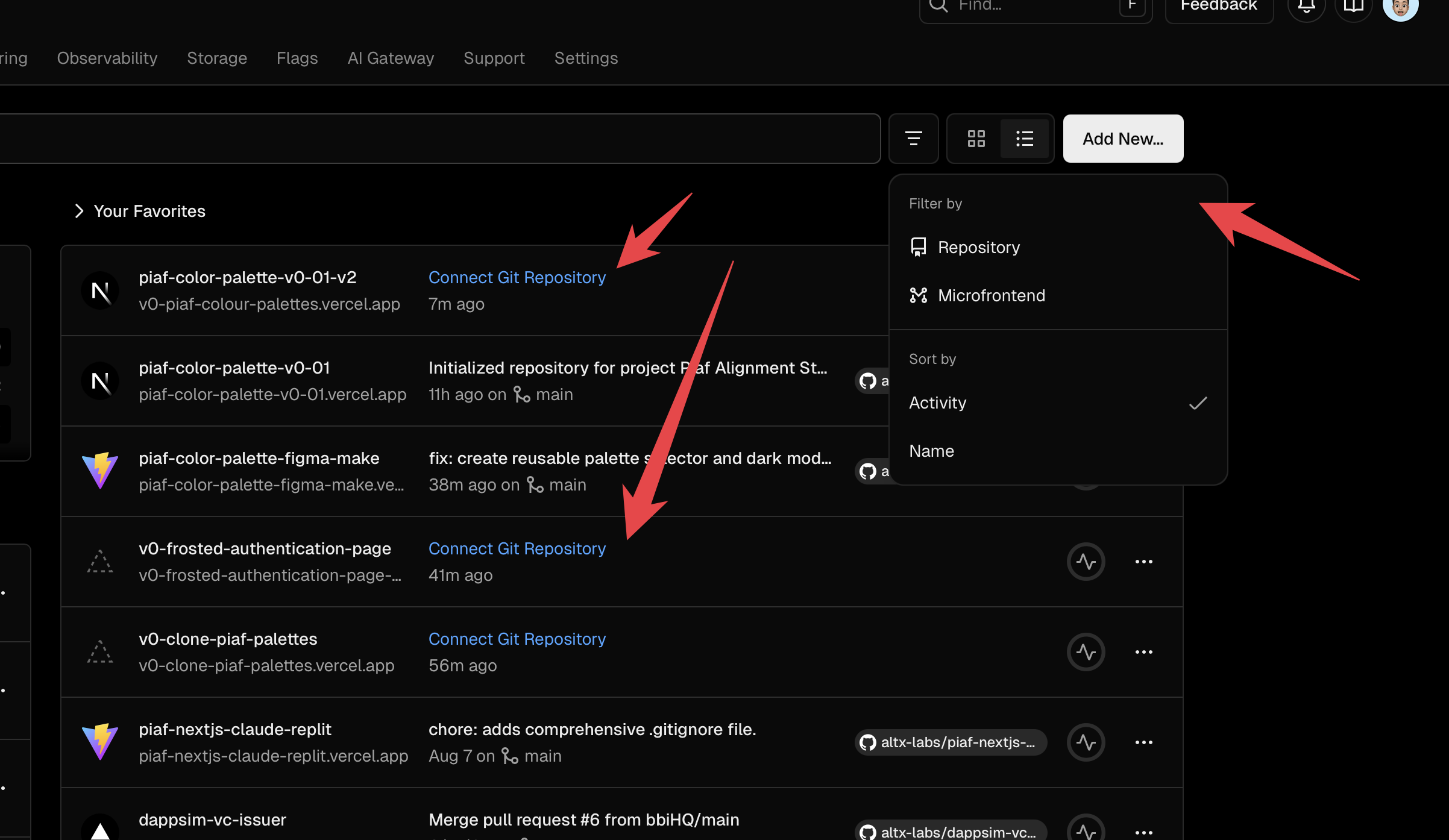Open more options for piaf-nextjs-claude-replit
The width and height of the screenshot is (1449, 840).
coord(1143,742)
